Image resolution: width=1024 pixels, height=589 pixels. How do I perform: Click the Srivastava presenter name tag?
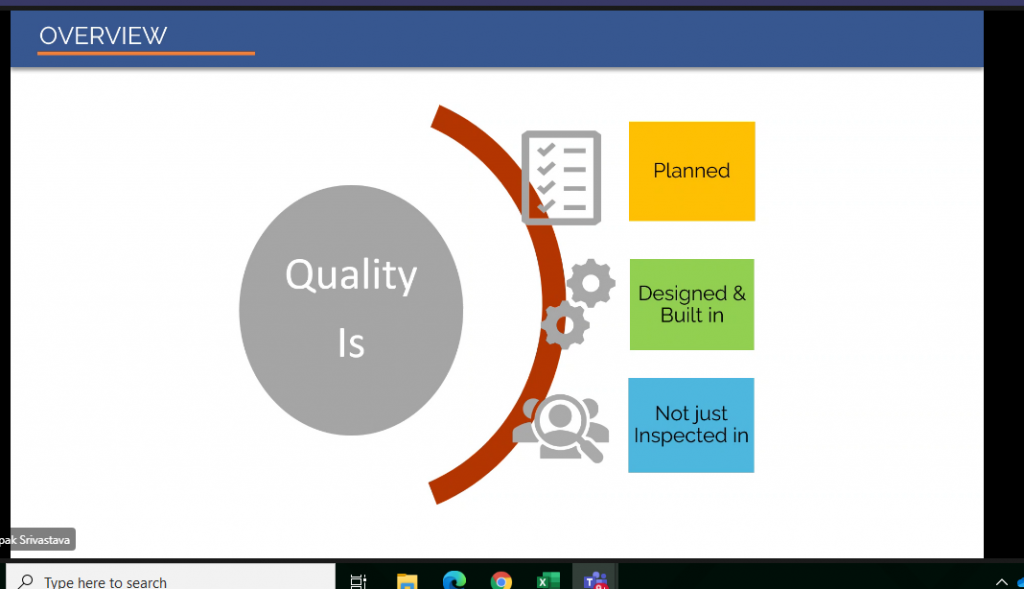click(37, 539)
